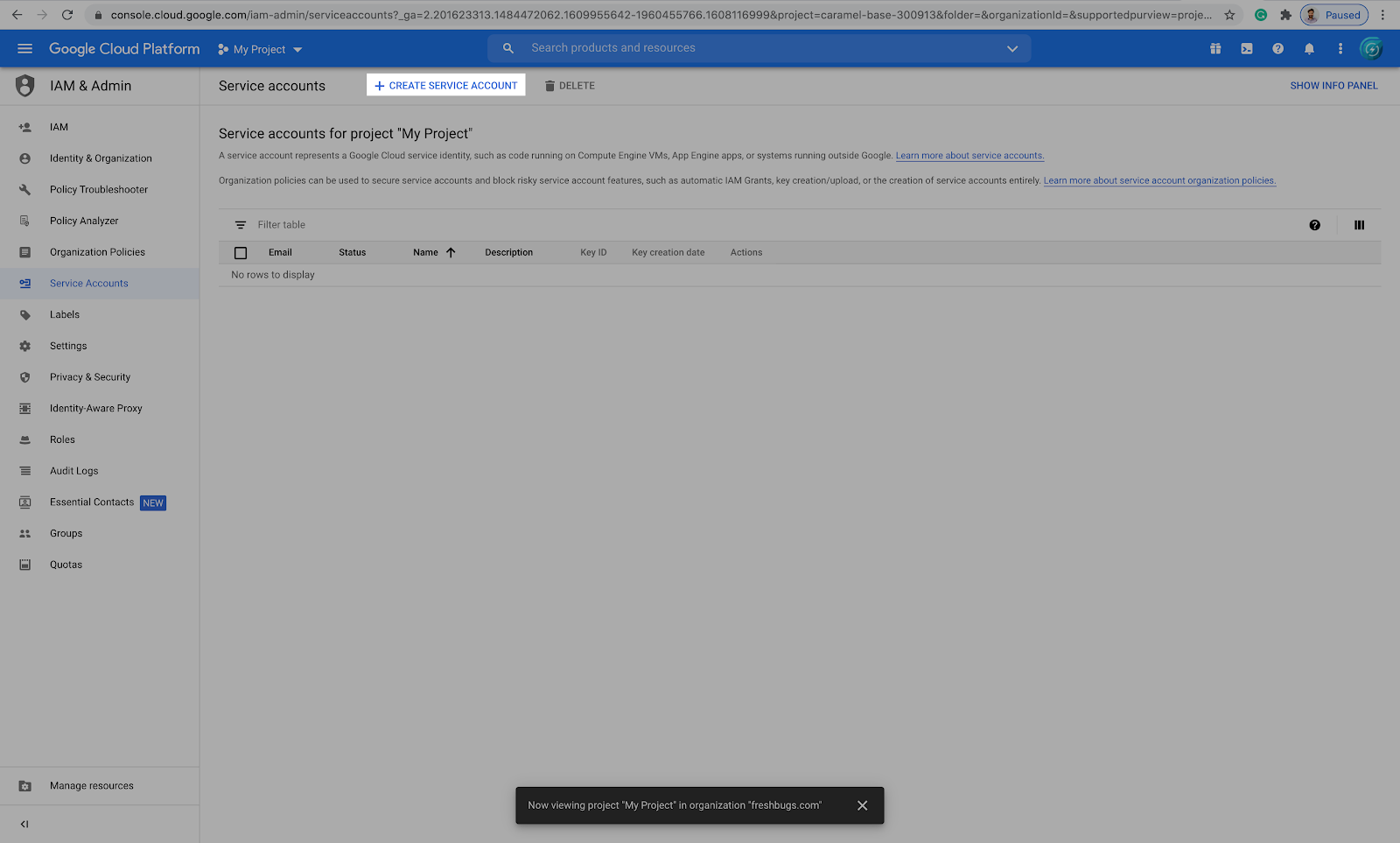Click the Audit Logs list icon

25,471
